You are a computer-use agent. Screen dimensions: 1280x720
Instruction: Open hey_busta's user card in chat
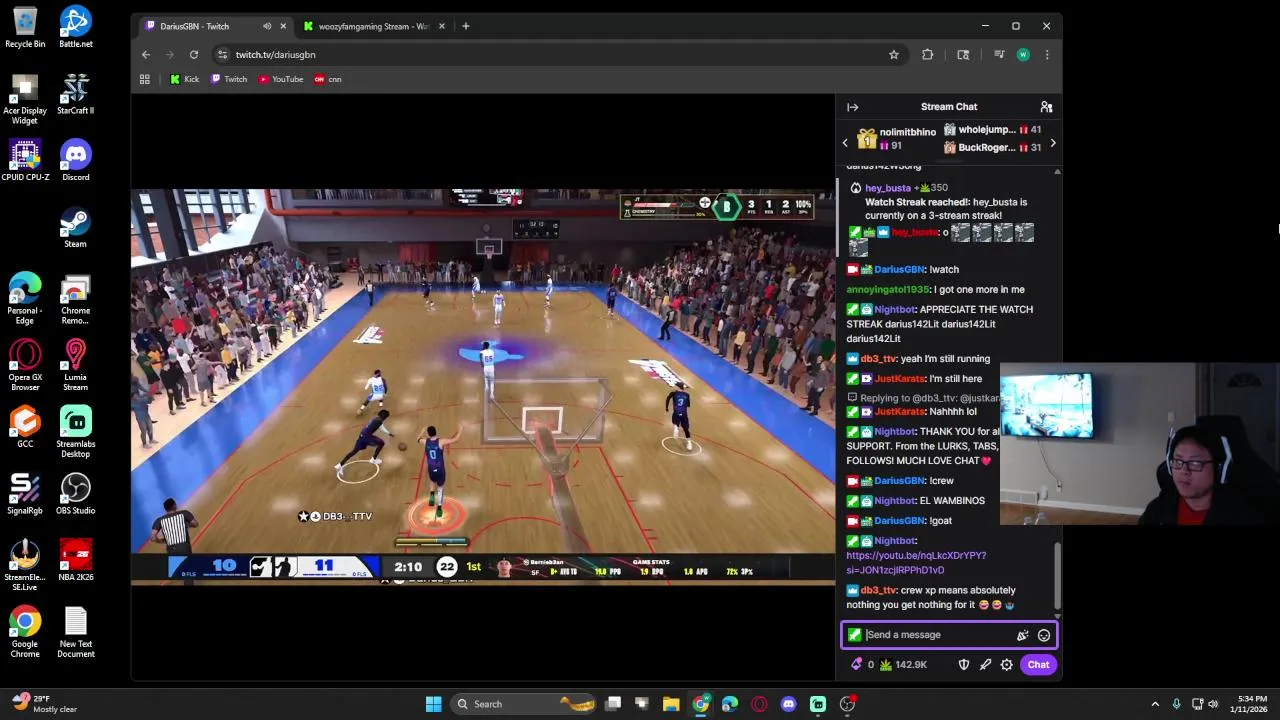(888, 188)
